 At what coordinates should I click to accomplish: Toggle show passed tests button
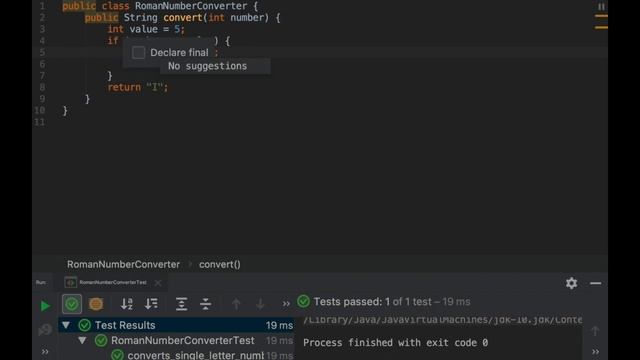pos(72,304)
